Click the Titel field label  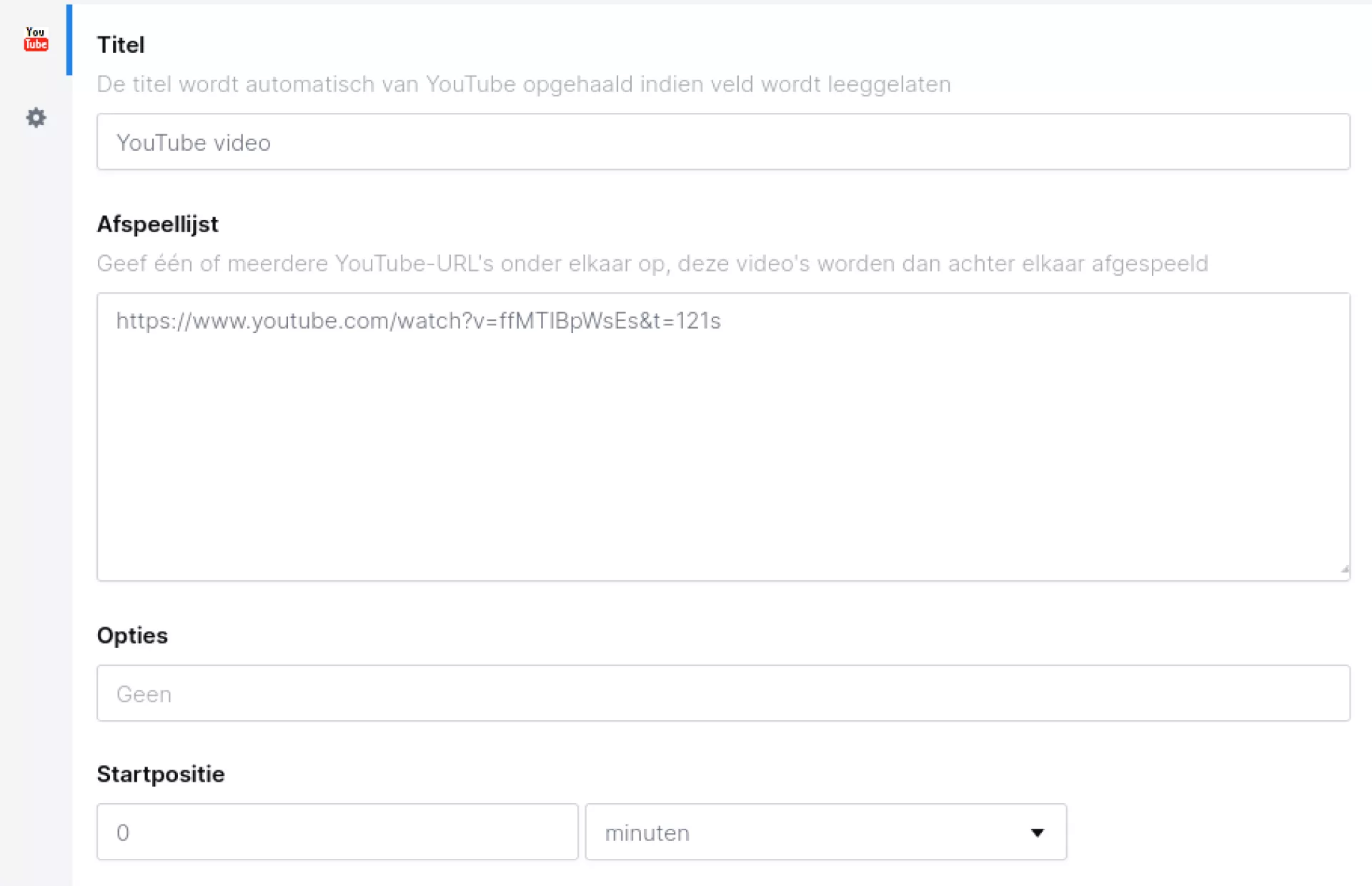point(121,45)
